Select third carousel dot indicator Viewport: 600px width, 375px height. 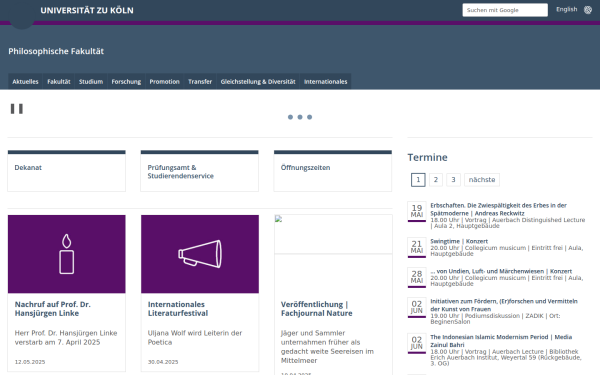[x=310, y=117]
